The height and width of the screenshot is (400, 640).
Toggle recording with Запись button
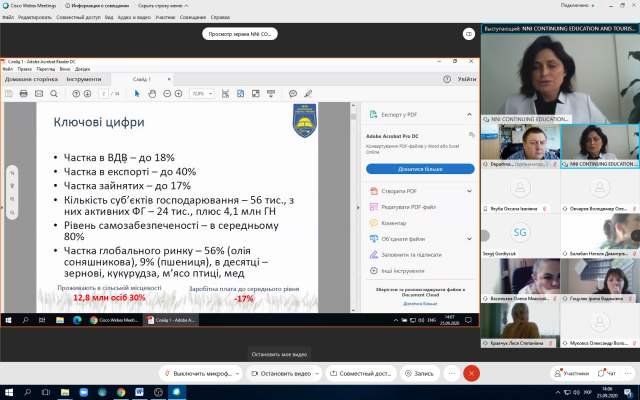pyautogui.click(x=419, y=373)
